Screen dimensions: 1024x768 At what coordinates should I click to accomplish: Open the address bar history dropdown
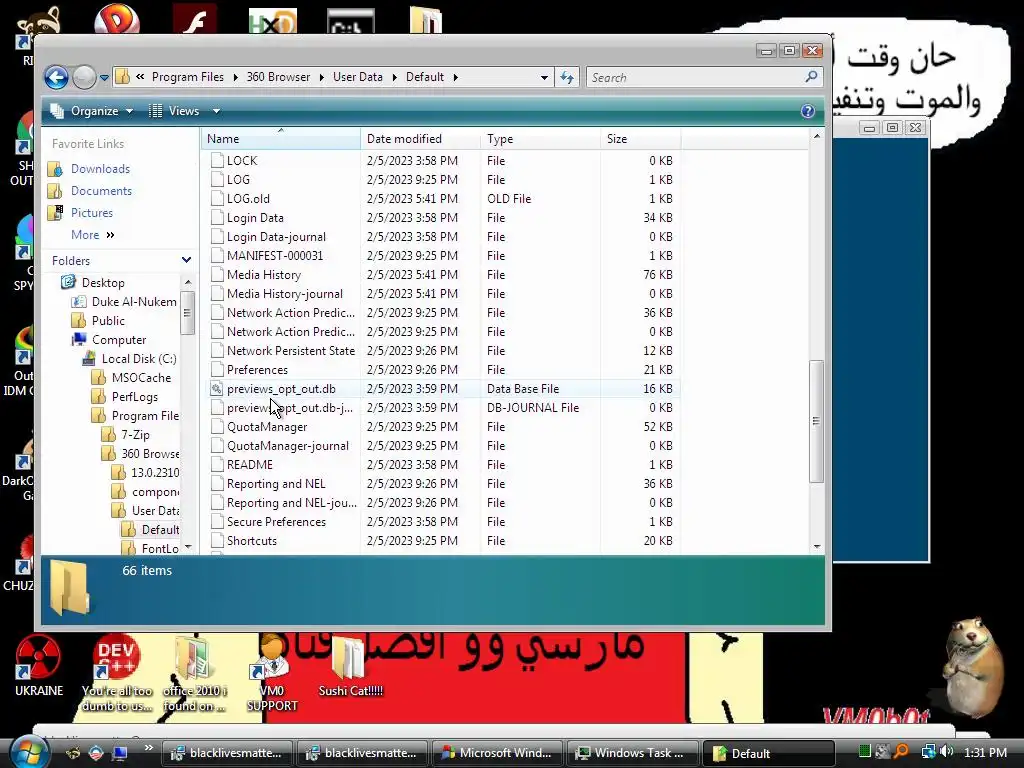click(x=544, y=78)
